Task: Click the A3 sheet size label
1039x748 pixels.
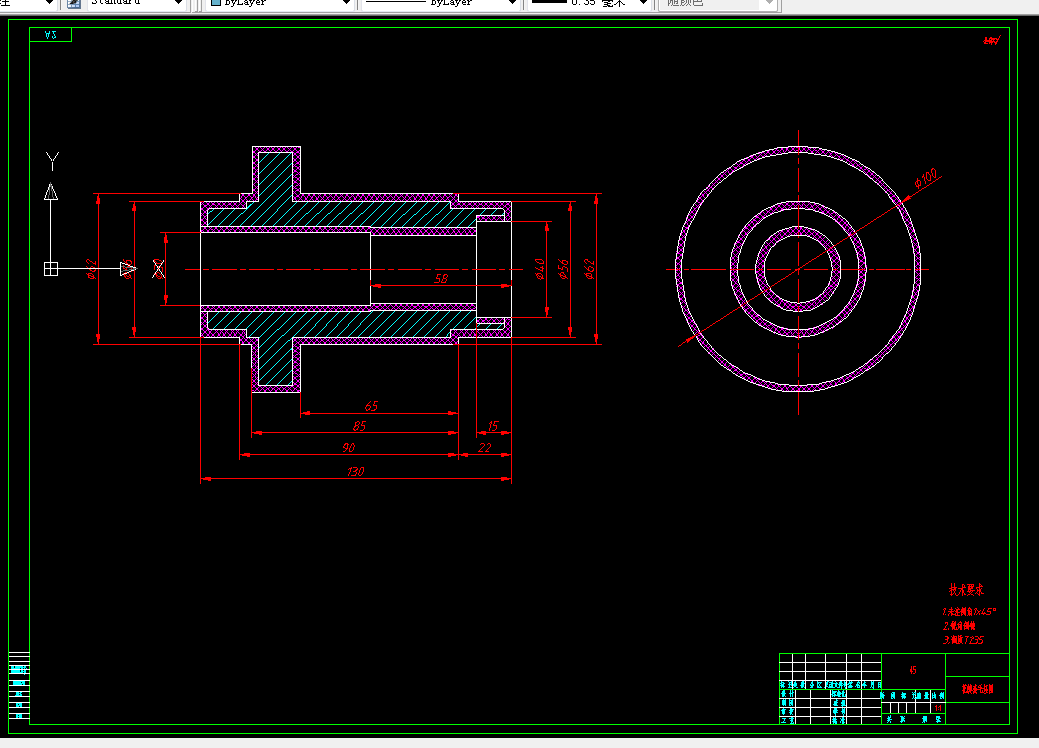Action: 50,34
